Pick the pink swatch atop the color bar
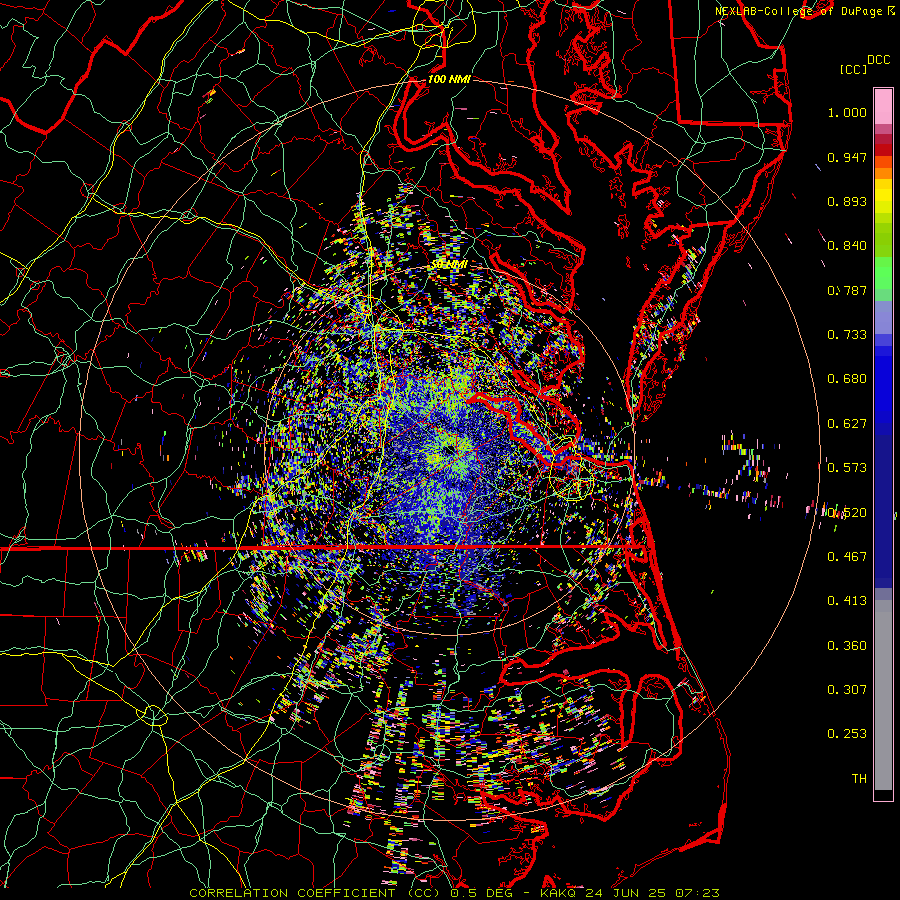 883,106
